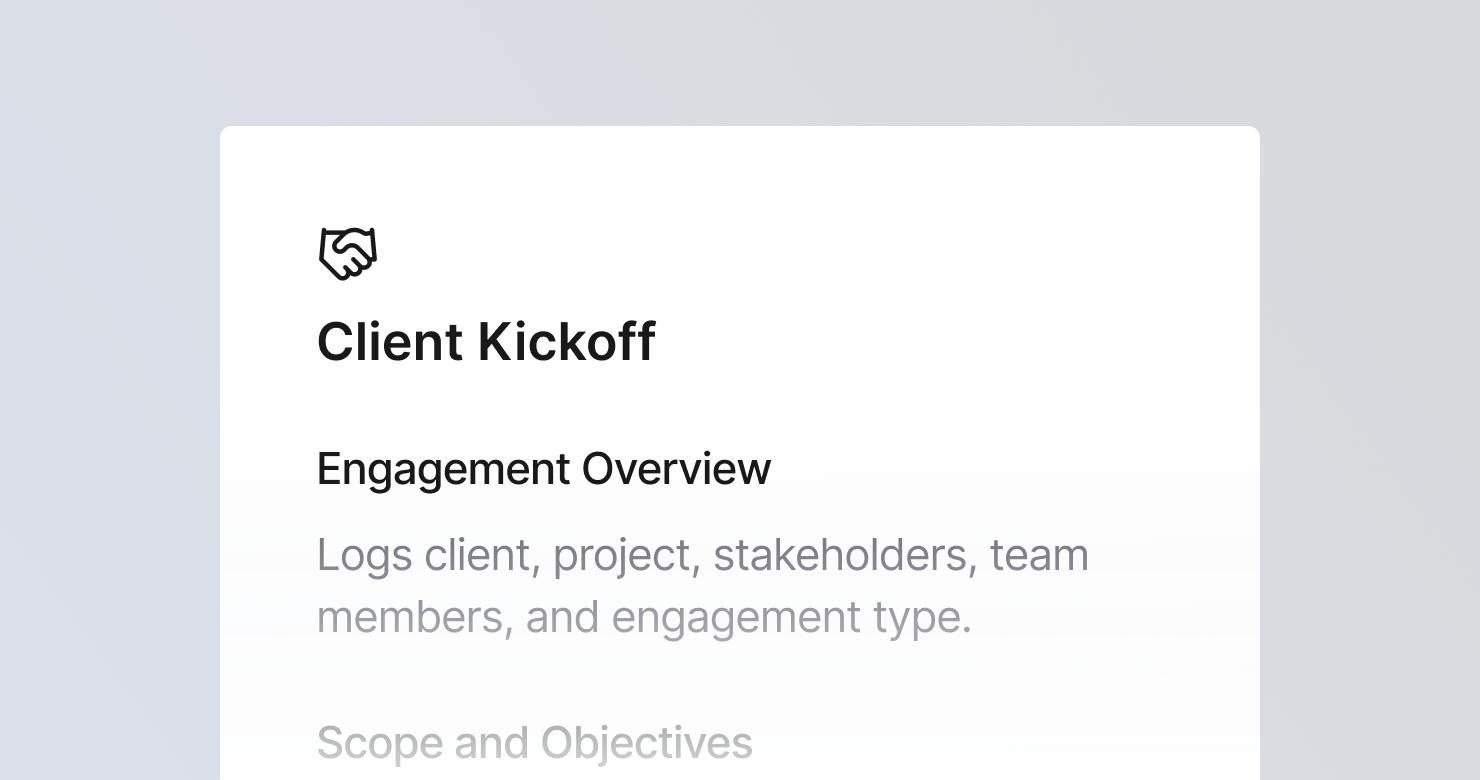
Task: Select the Client Kickoff title
Action: (486, 342)
